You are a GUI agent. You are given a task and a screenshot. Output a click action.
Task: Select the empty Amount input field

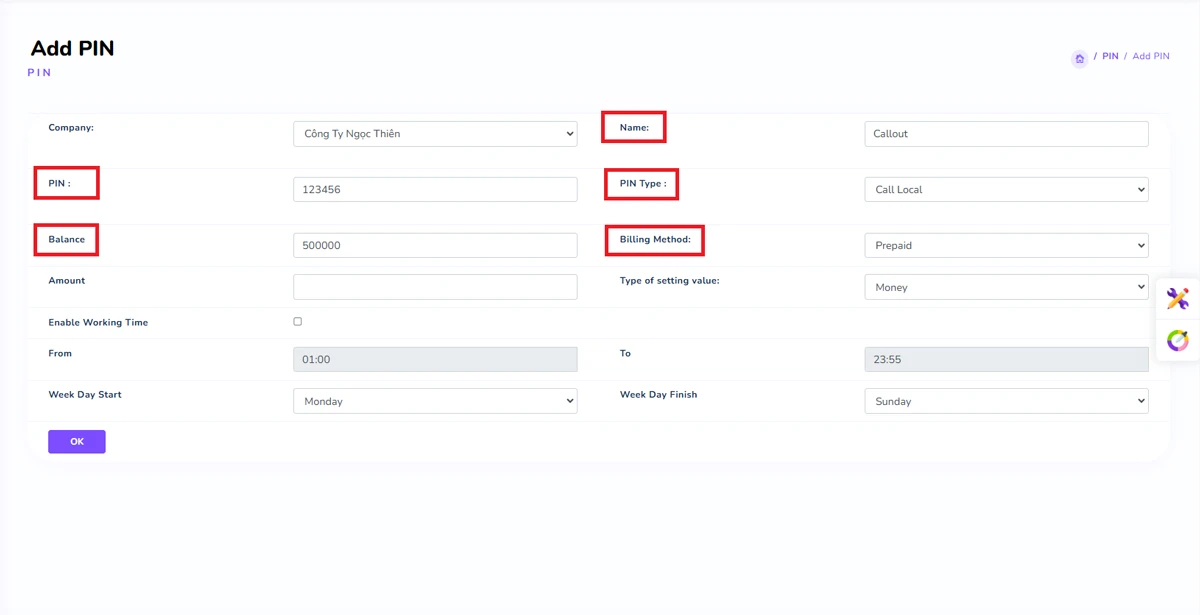435,288
